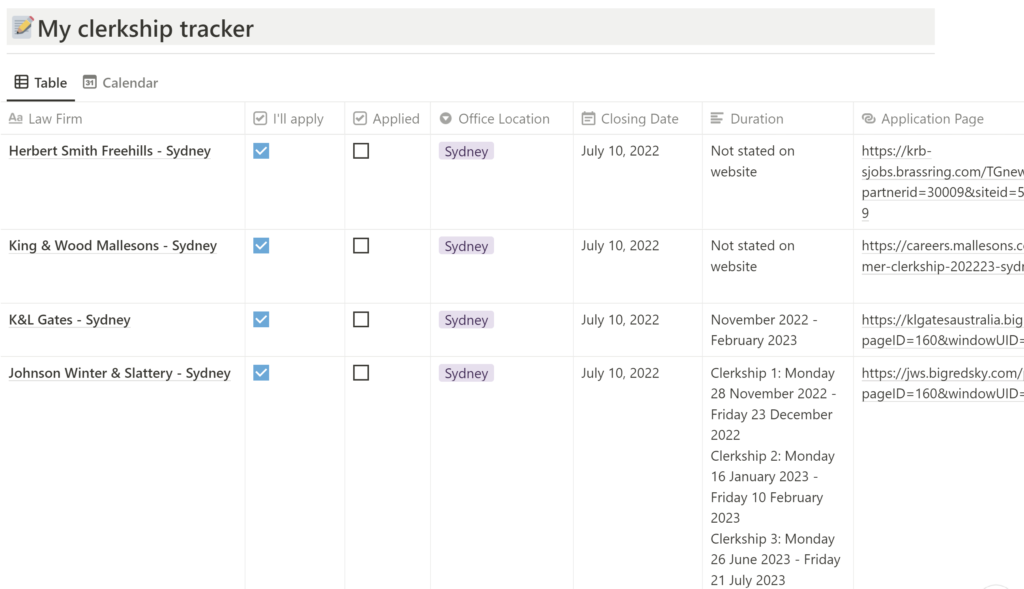Screen dimensions: 1024x589
Task: Uncheck I'll apply for King & Wood Mallesons
Action: pos(261,246)
